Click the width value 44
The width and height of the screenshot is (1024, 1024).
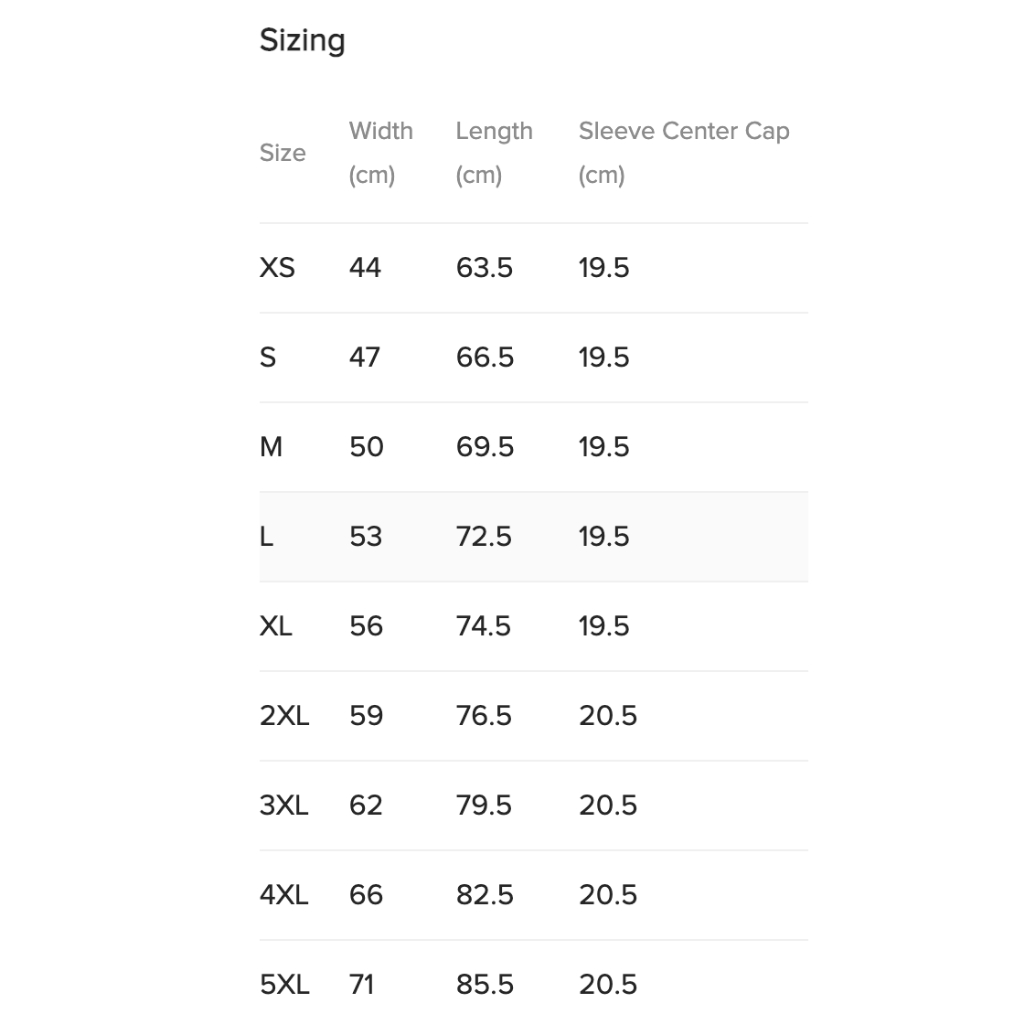click(x=365, y=268)
